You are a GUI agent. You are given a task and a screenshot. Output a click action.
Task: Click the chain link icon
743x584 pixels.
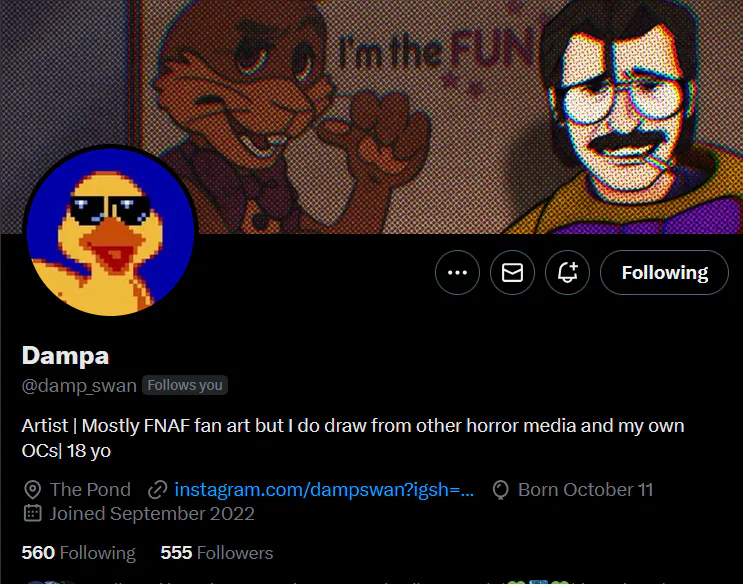(x=156, y=490)
